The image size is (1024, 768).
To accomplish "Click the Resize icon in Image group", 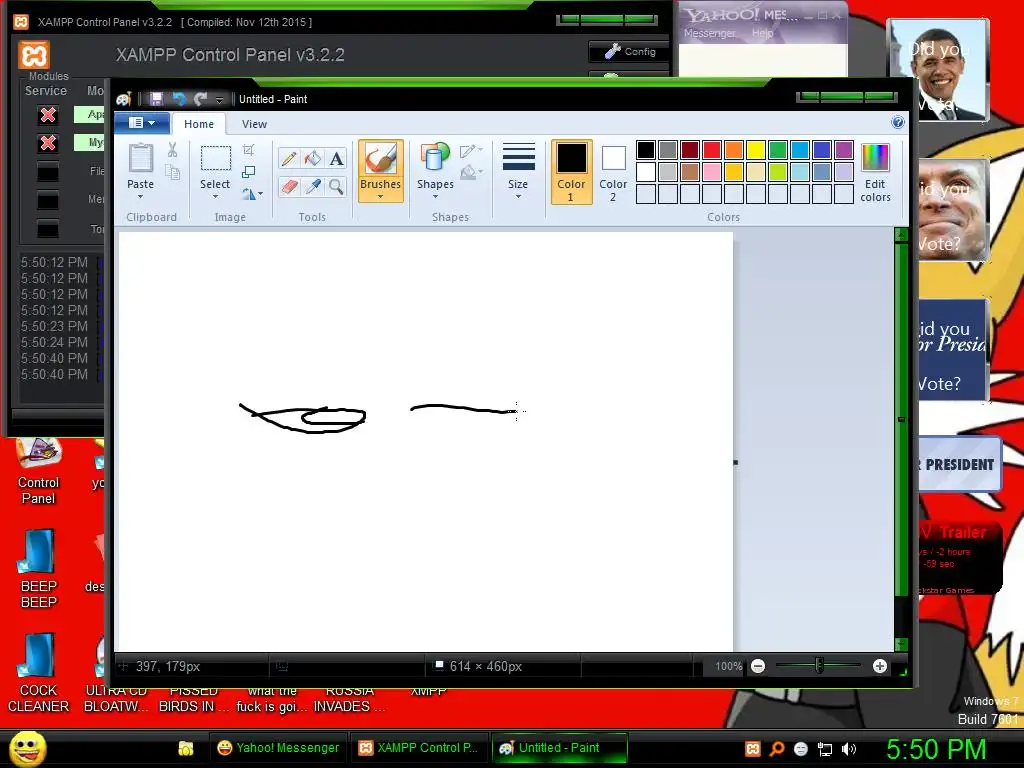I will tap(248, 172).
